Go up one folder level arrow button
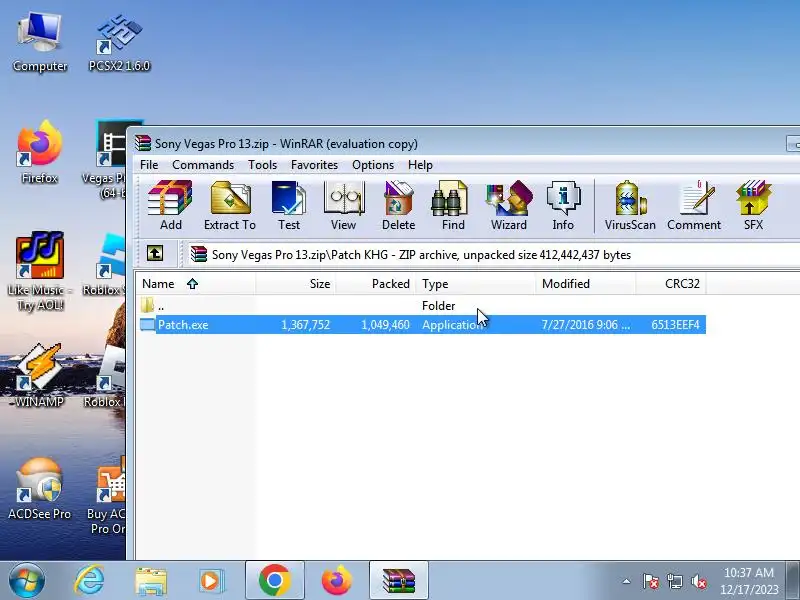Viewport: 800px width, 600px height. [x=155, y=253]
